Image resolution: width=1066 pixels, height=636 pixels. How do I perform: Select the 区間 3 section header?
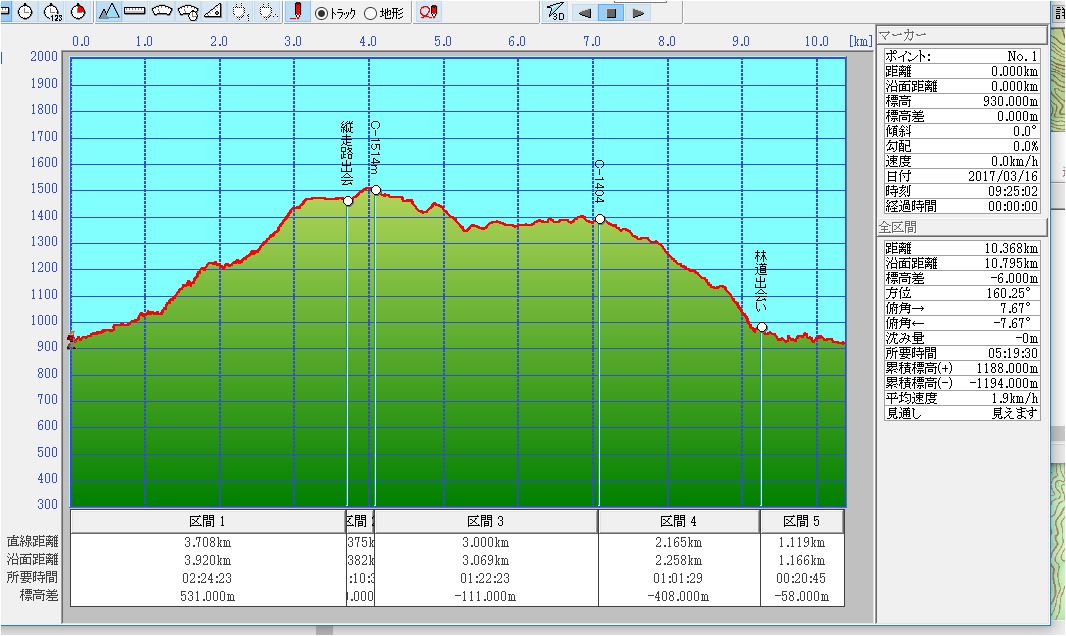[485, 521]
